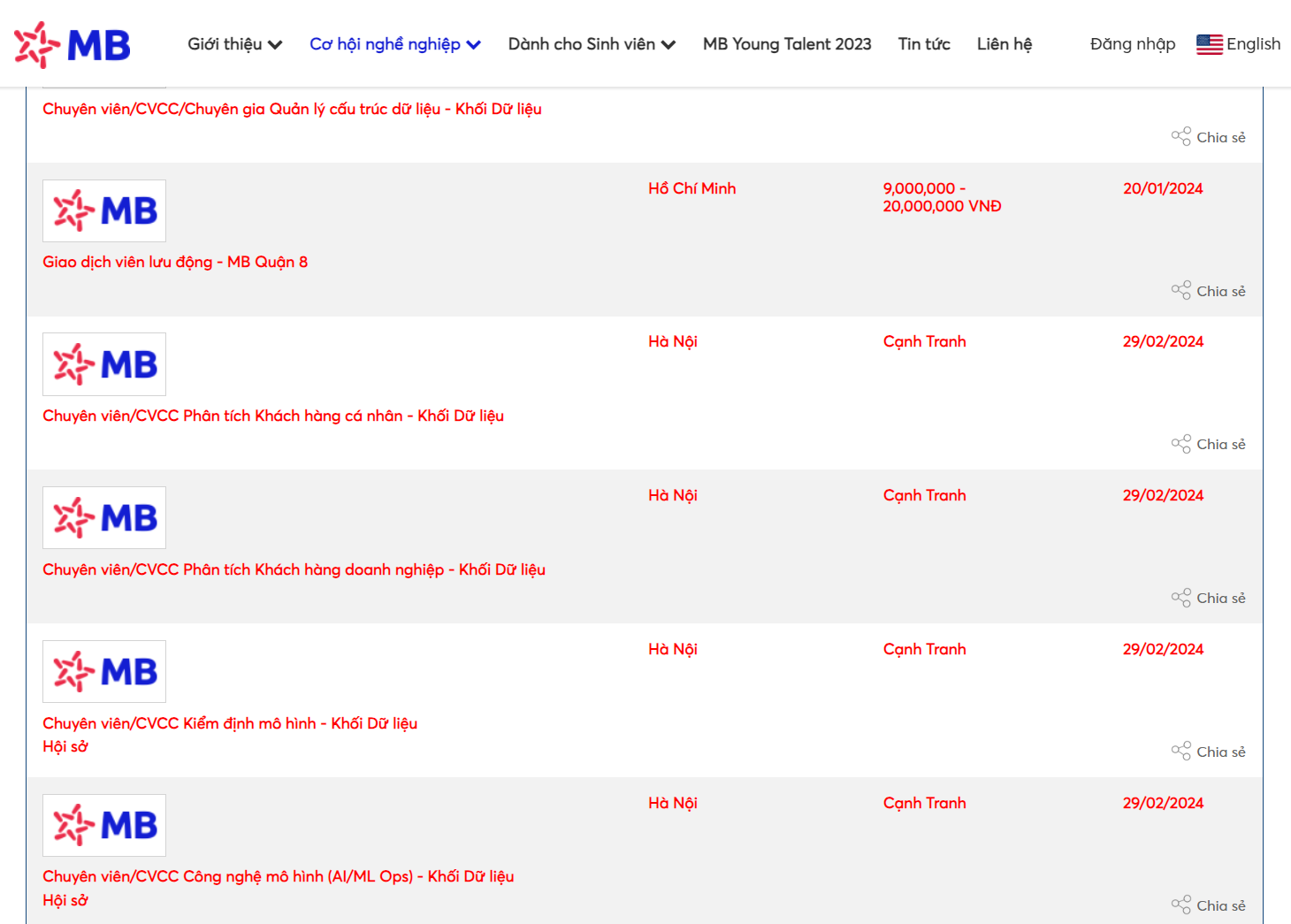This screenshot has height=924, width=1291.
Task: Open Phân tích Khách hàng doanh nghiệp job link
Action: [294, 569]
